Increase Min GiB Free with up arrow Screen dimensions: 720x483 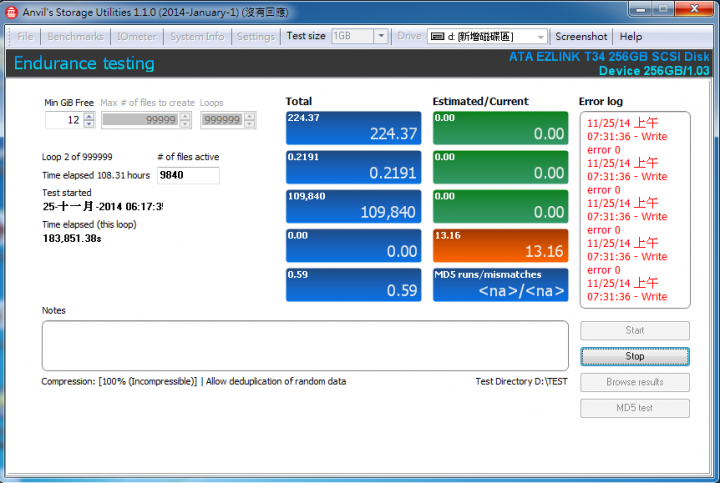pyautogui.click(x=89, y=117)
